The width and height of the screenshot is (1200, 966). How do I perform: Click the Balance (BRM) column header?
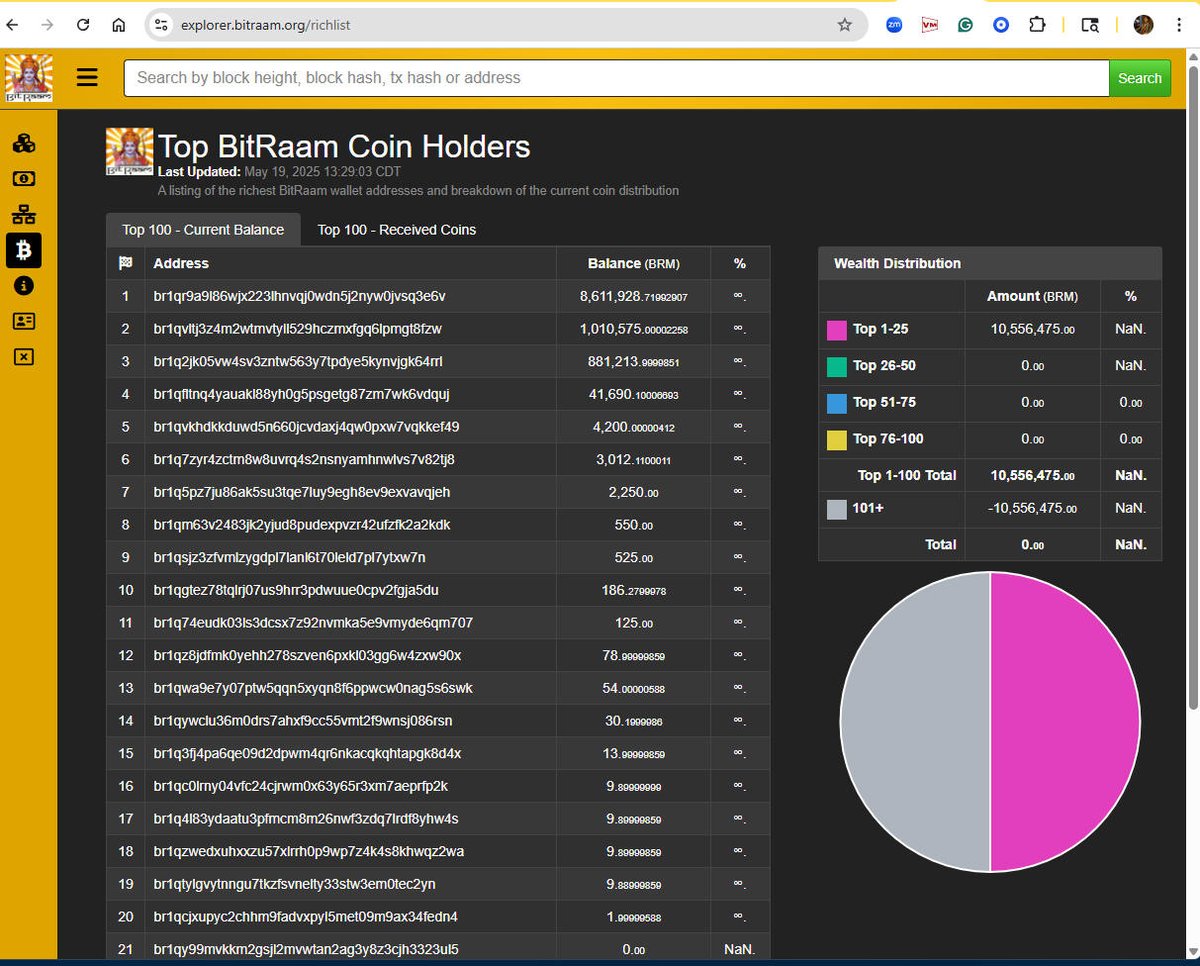(x=633, y=263)
